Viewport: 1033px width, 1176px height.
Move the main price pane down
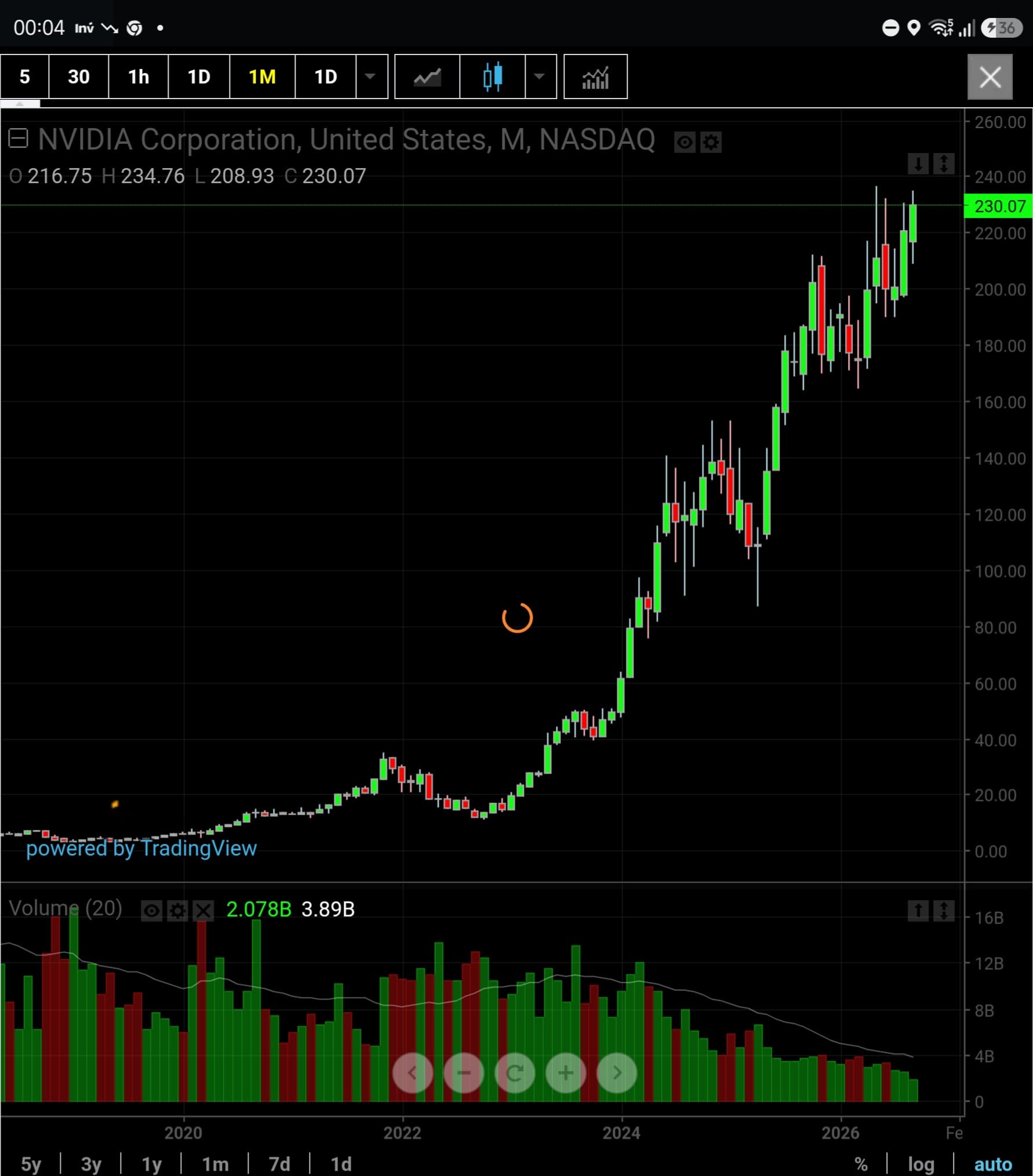[x=918, y=164]
